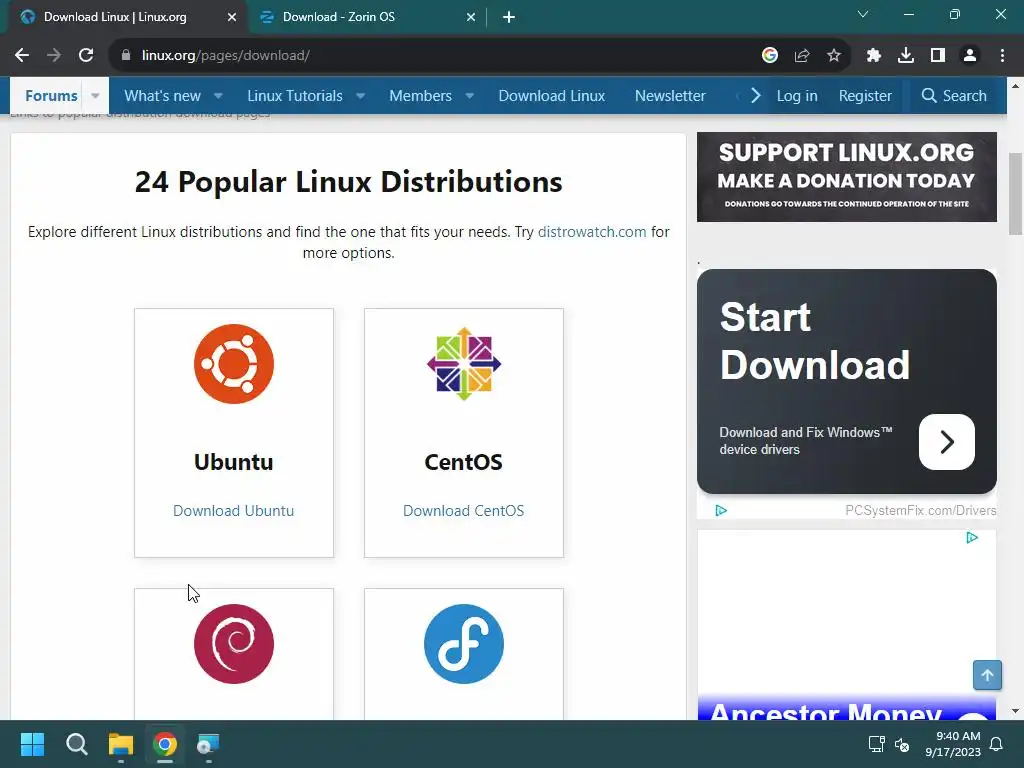Expand the Members dropdown arrow
This screenshot has width=1024, height=768.
[470, 96]
